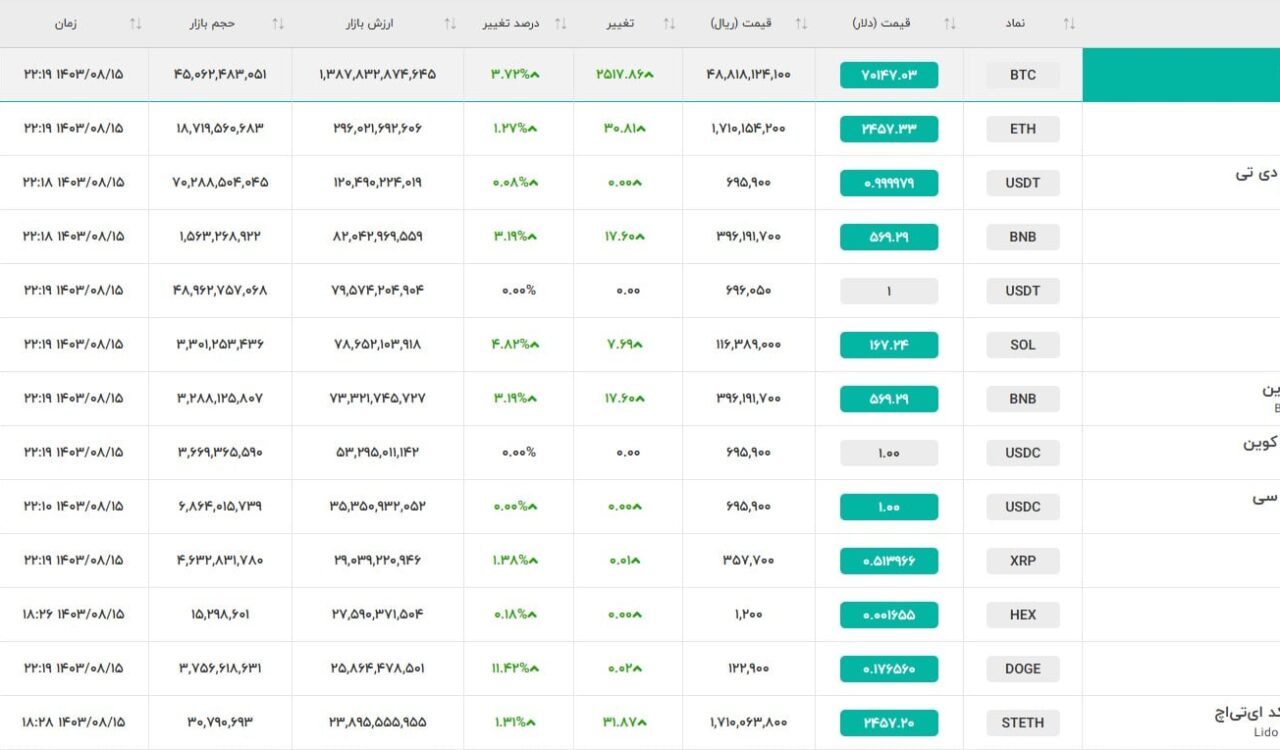Sort by the تغییر column arrows
This screenshot has width=1280, height=750.
tap(669, 23)
